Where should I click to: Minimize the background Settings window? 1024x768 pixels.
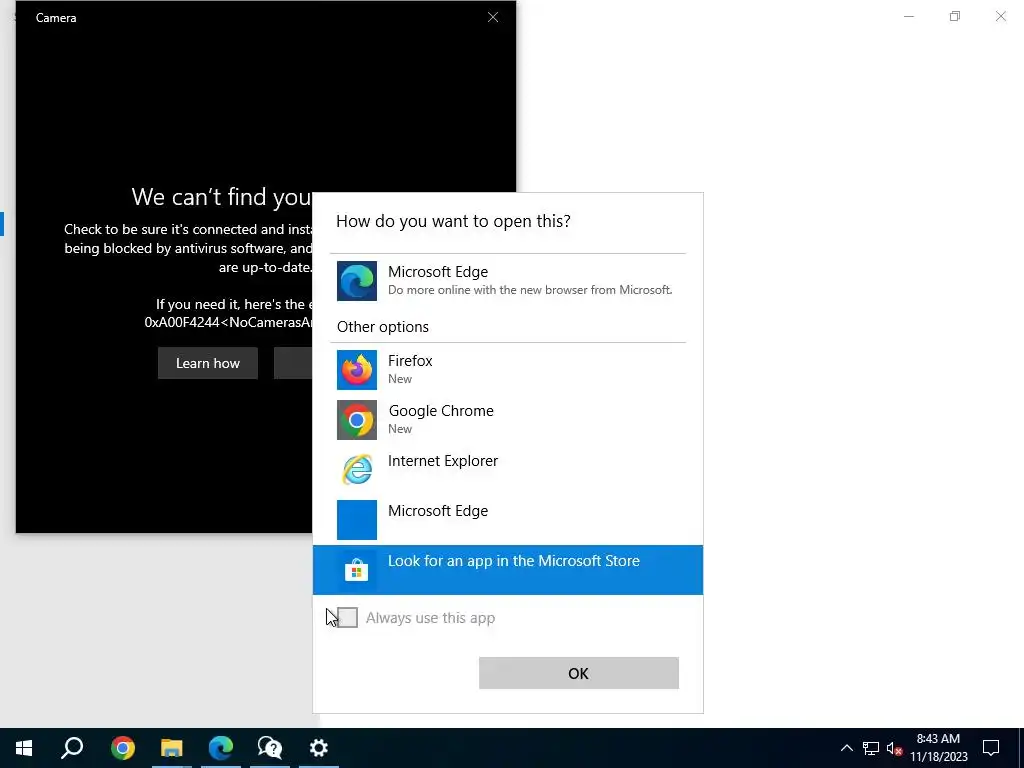click(909, 16)
